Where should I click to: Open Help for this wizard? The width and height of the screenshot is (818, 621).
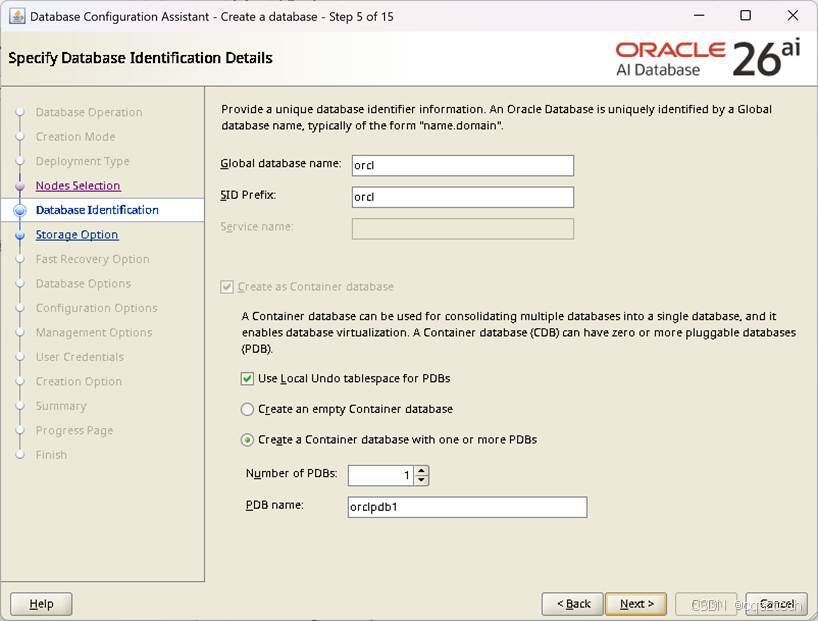click(41, 604)
